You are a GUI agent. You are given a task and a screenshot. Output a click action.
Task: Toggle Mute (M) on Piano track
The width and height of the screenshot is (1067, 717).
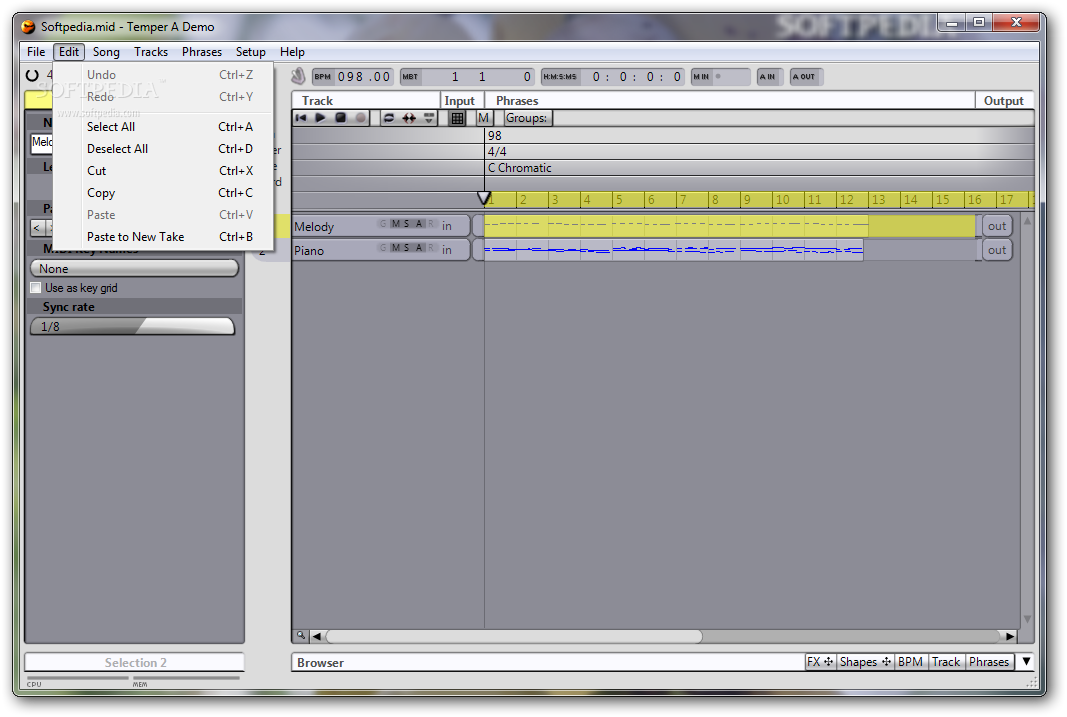pos(396,248)
